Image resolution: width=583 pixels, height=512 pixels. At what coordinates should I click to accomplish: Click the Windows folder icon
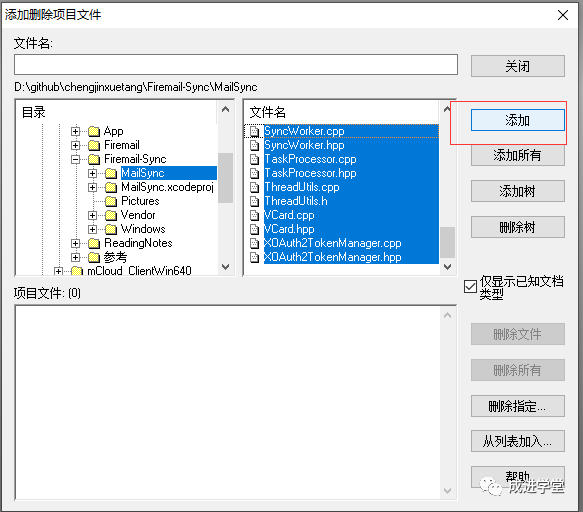coord(111,229)
